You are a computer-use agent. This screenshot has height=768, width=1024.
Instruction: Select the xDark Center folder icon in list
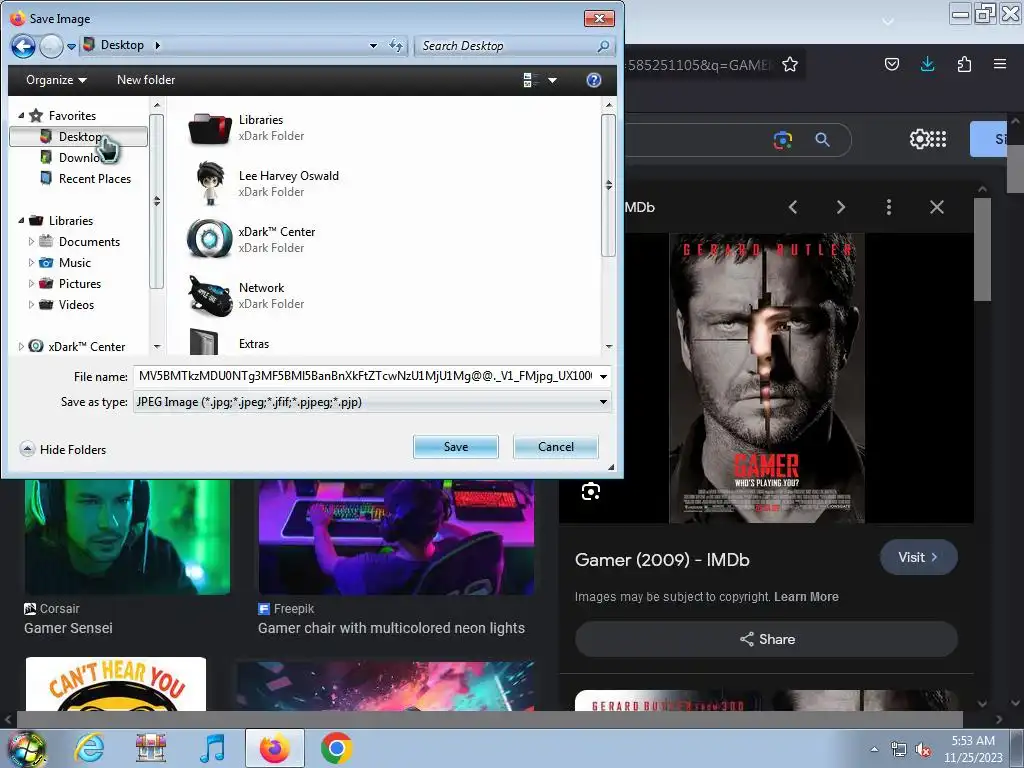click(x=210, y=239)
